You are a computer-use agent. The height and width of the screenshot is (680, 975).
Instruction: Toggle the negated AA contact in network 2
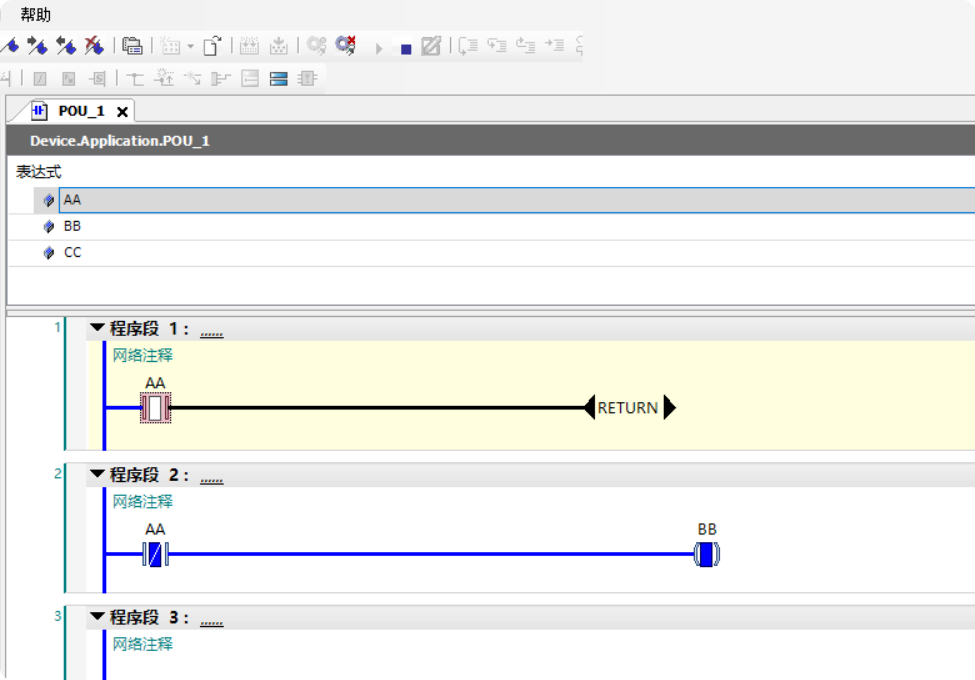[155, 554]
